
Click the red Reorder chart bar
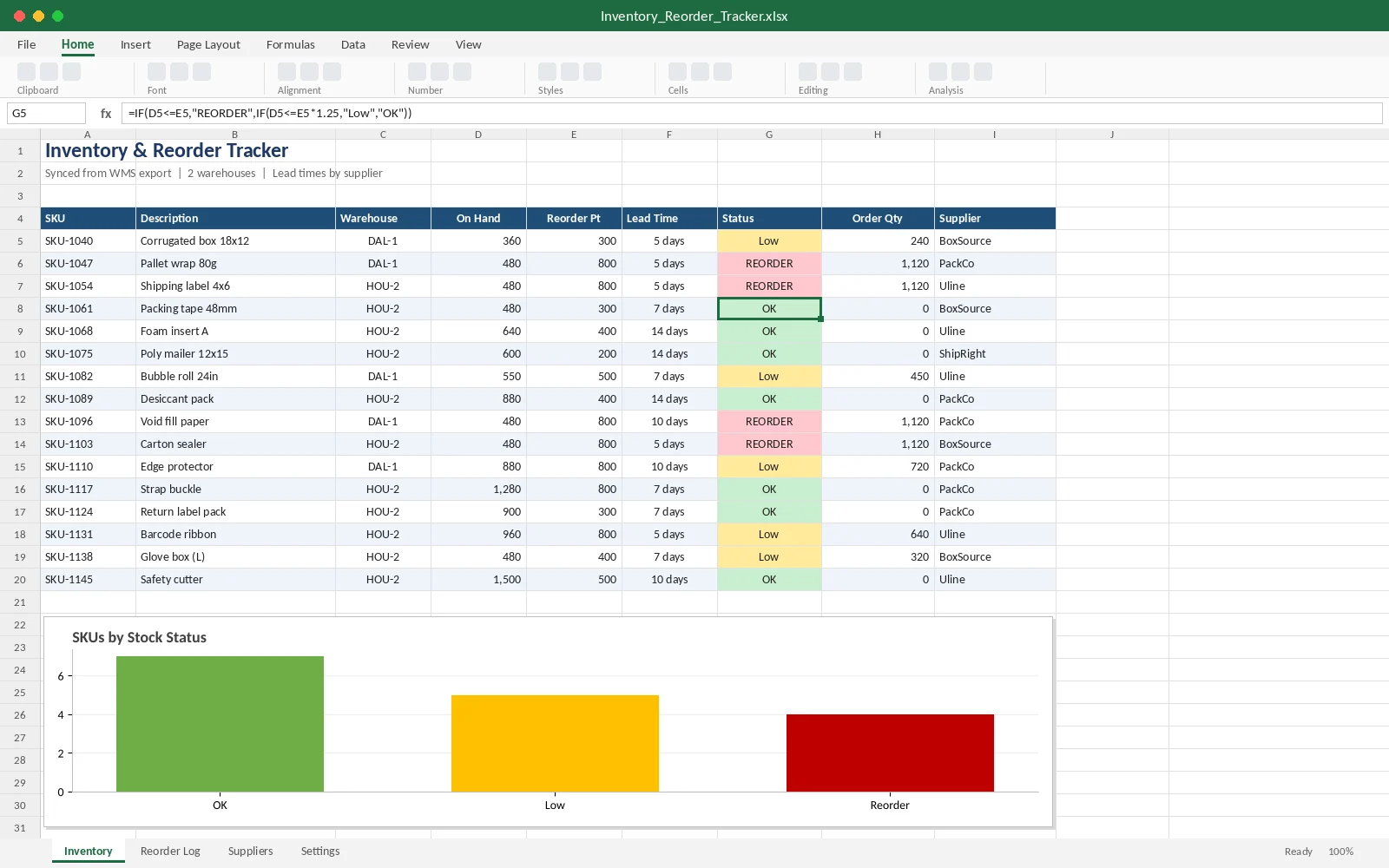click(890, 753)
